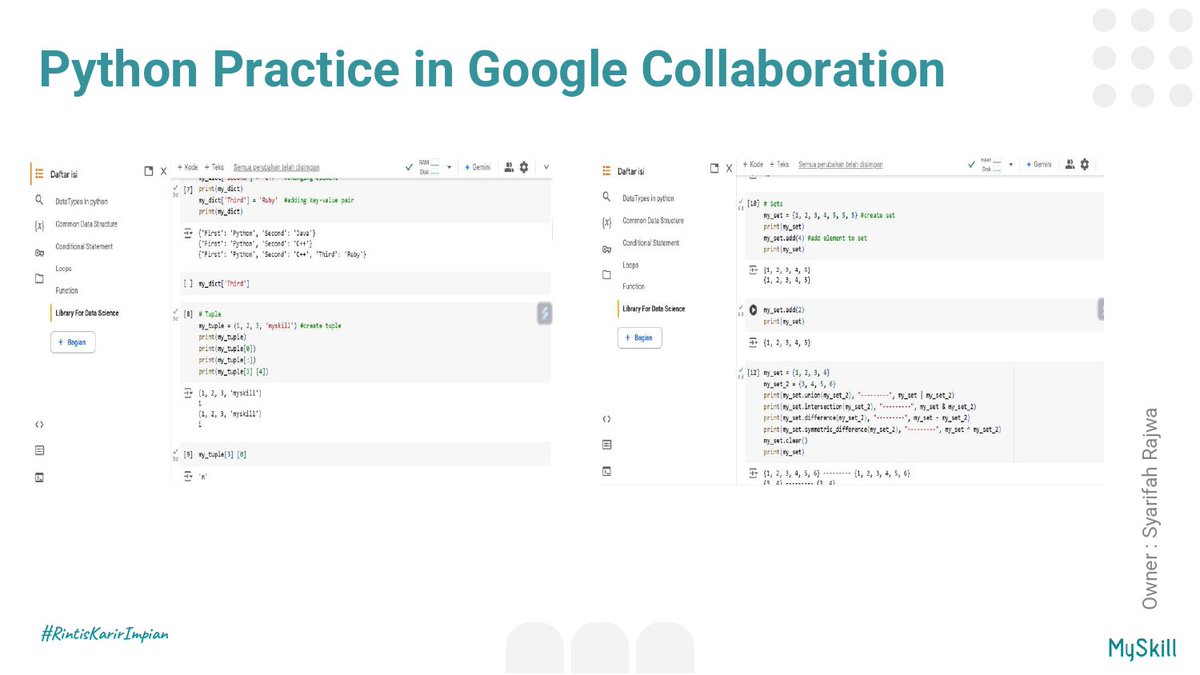Click floating Colab AI icon beside Tuple cell

(x=544, y=313)
